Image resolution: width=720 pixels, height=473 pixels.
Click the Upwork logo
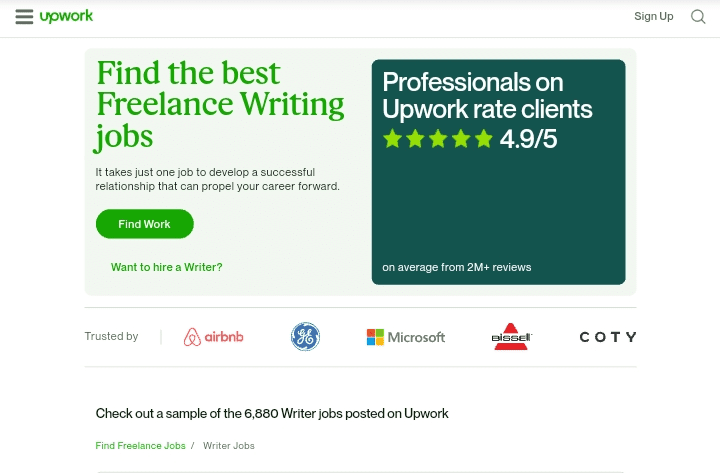pos(66,17)
